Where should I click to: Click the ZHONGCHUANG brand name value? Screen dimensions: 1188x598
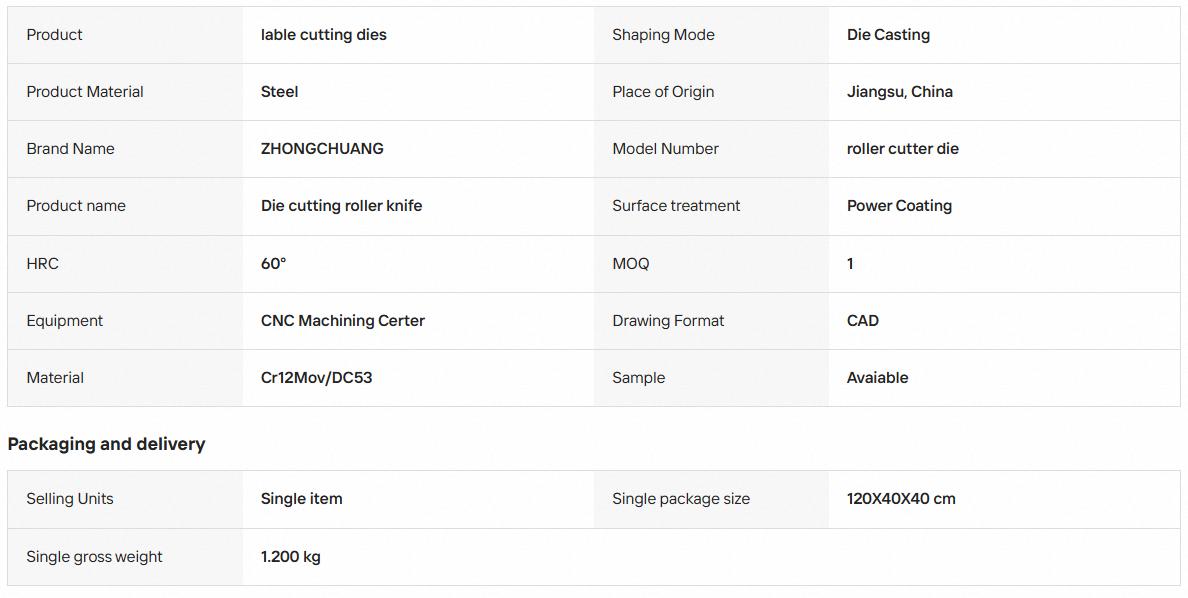point(322,149)
